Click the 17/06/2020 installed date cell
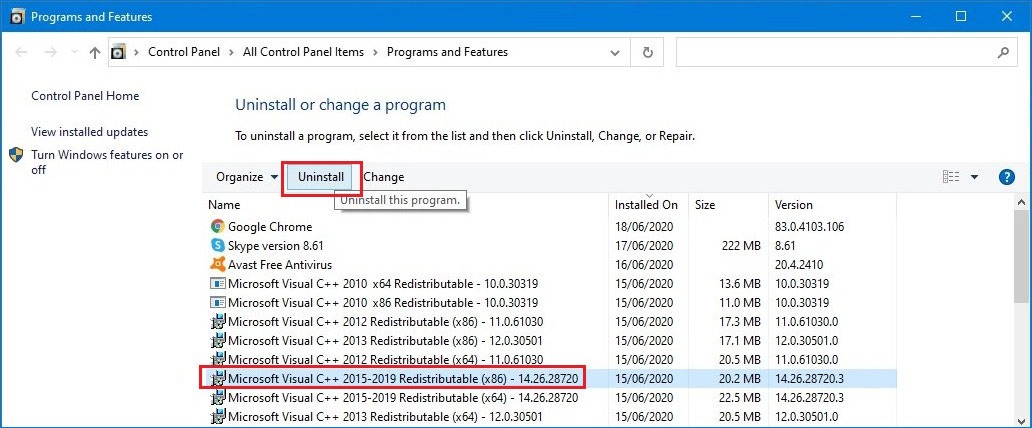The image size is (1032, 428). pos(644,246)
